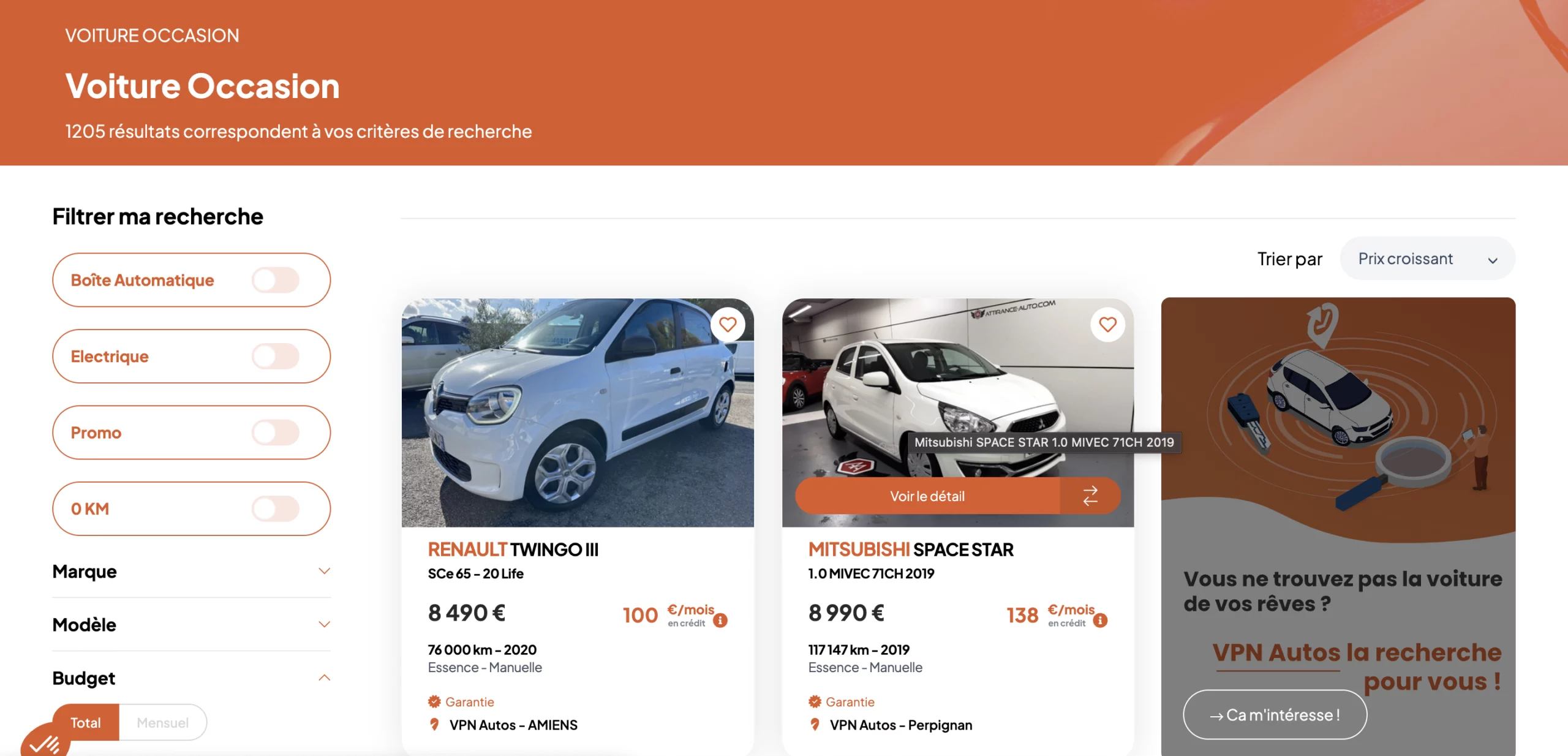Expand the Marque filter section
Viewport: 1568px width, 756px height.
click(191, 571)
